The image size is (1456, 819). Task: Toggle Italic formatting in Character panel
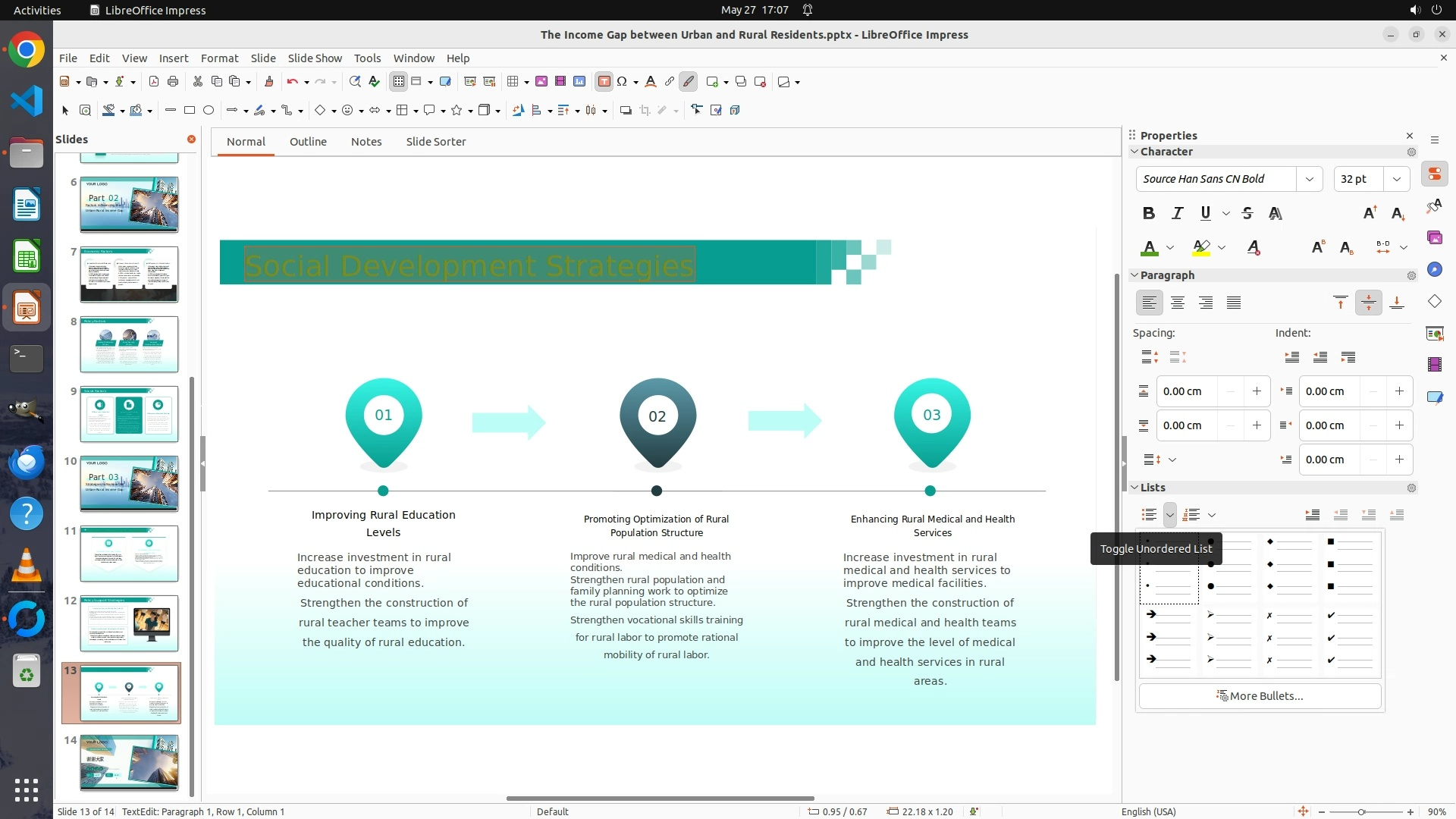coord(1177,214)
